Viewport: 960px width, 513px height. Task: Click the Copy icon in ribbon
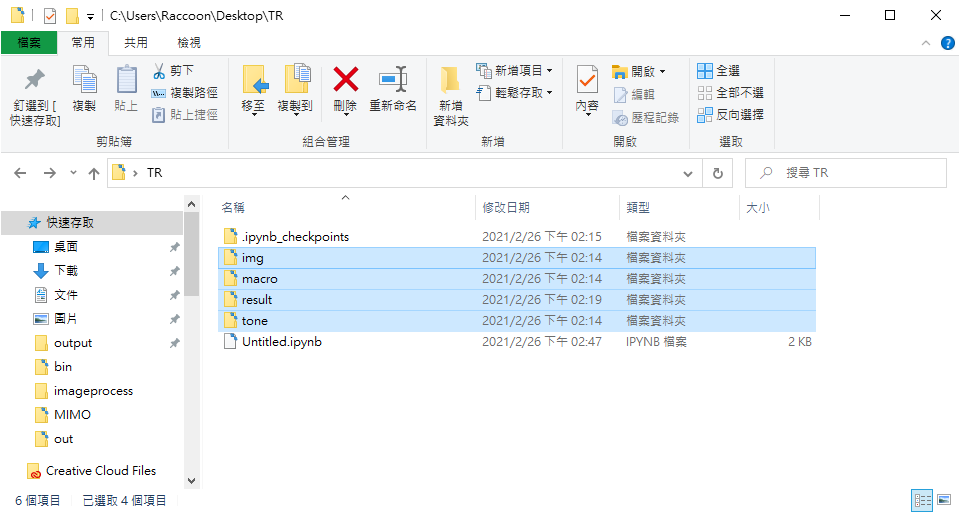tap(84, 80)
